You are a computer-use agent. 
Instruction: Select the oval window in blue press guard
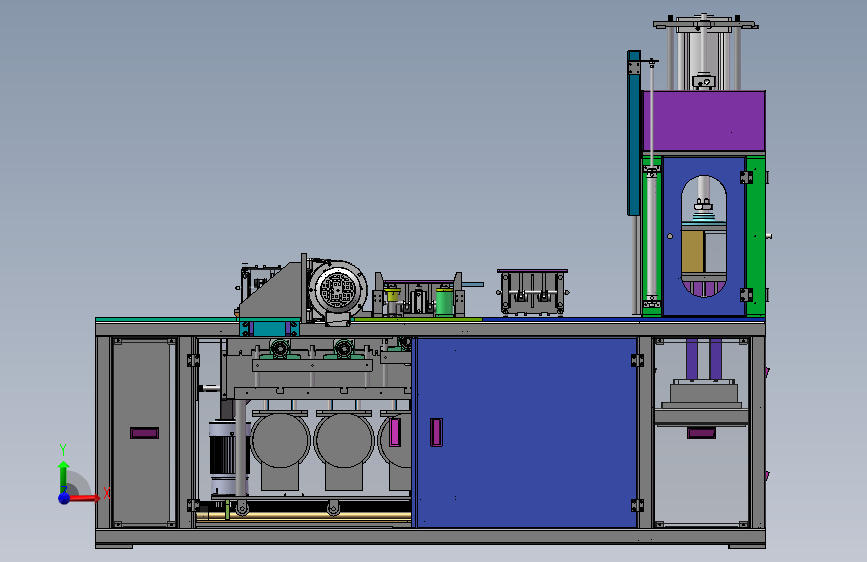pos(703,236)
